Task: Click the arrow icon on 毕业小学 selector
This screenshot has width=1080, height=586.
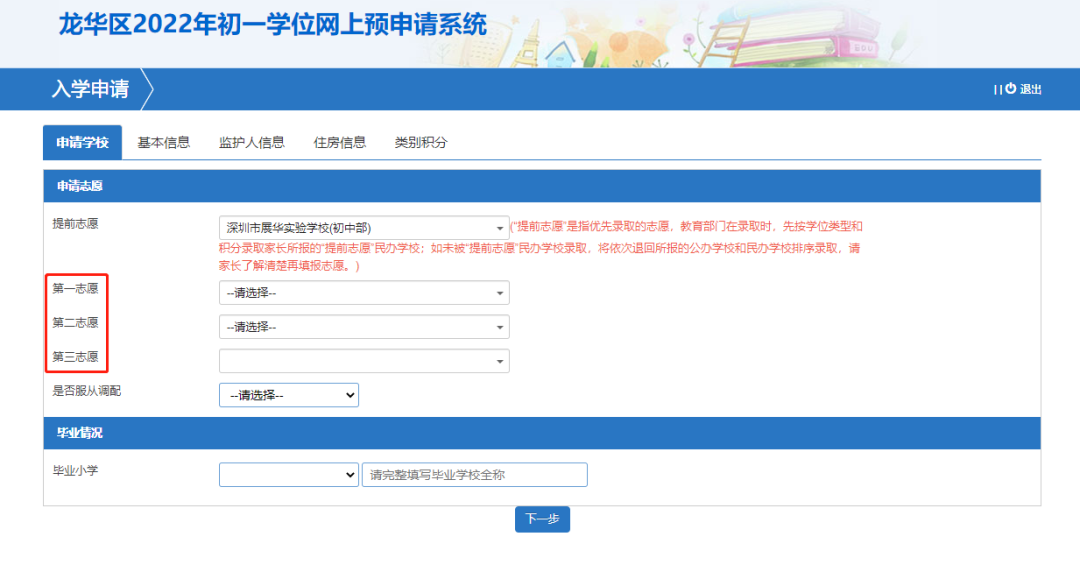Action: coord(349,474)
